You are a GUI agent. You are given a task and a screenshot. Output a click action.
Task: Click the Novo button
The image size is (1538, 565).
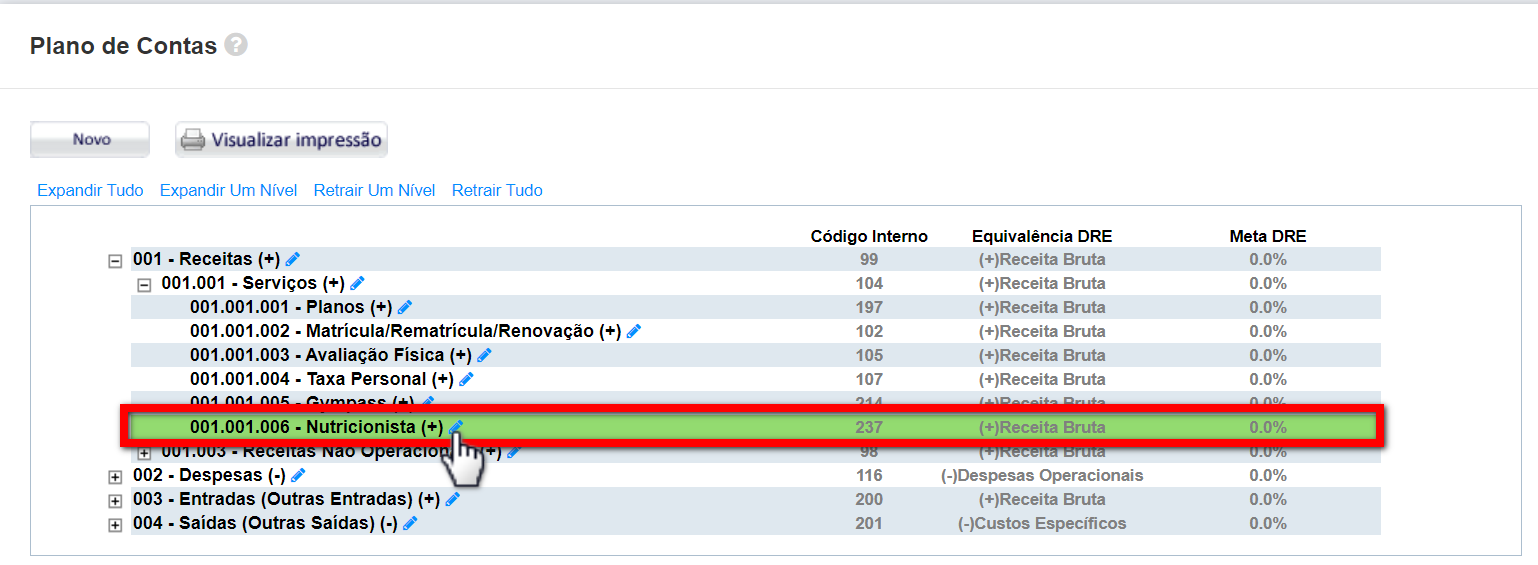coord(90,140)
